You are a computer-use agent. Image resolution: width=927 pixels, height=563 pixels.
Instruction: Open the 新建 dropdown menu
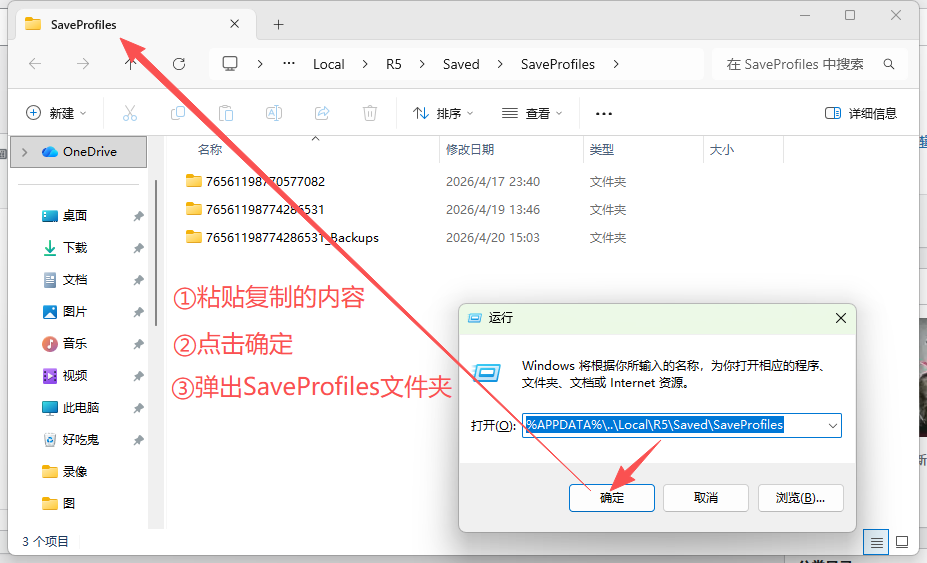click(56, 113)
